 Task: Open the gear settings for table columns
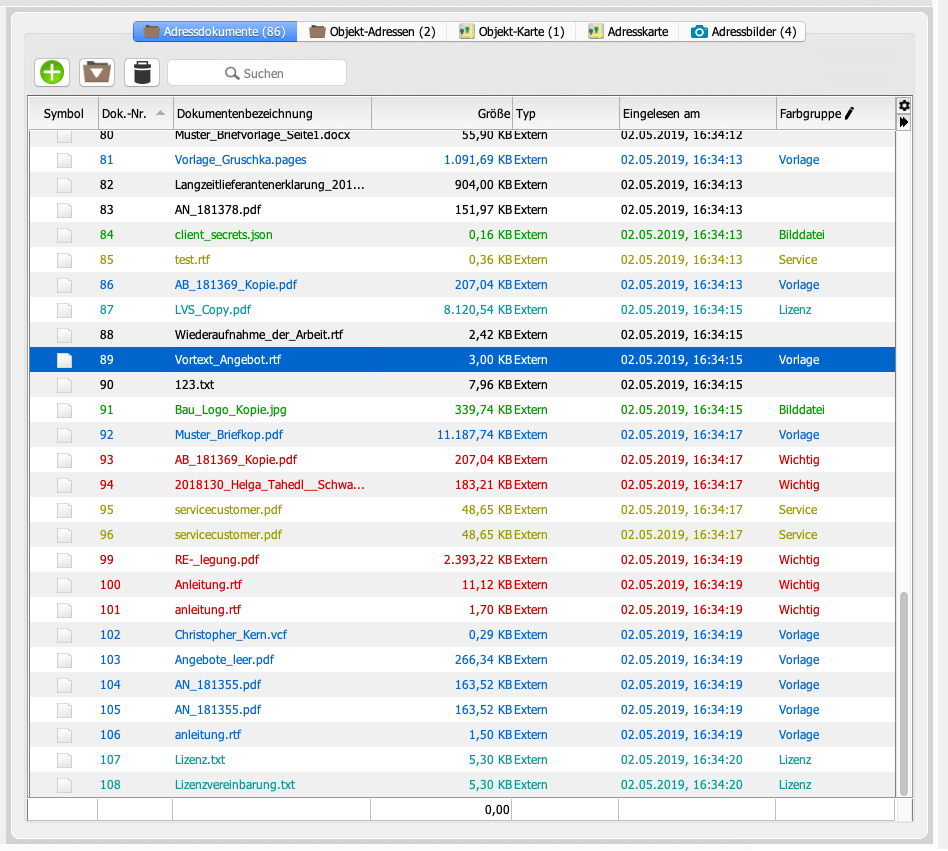point(904,106)
